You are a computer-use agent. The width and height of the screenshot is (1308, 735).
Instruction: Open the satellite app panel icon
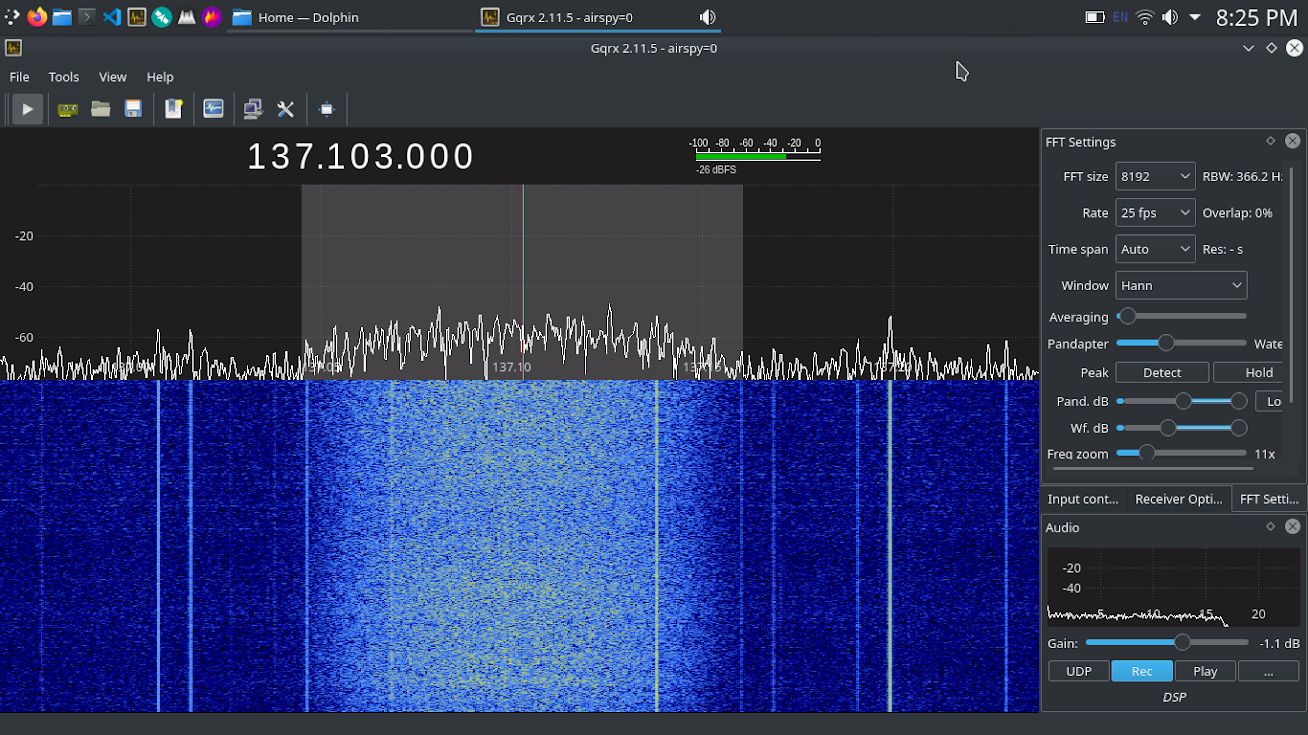click(162, 17)
